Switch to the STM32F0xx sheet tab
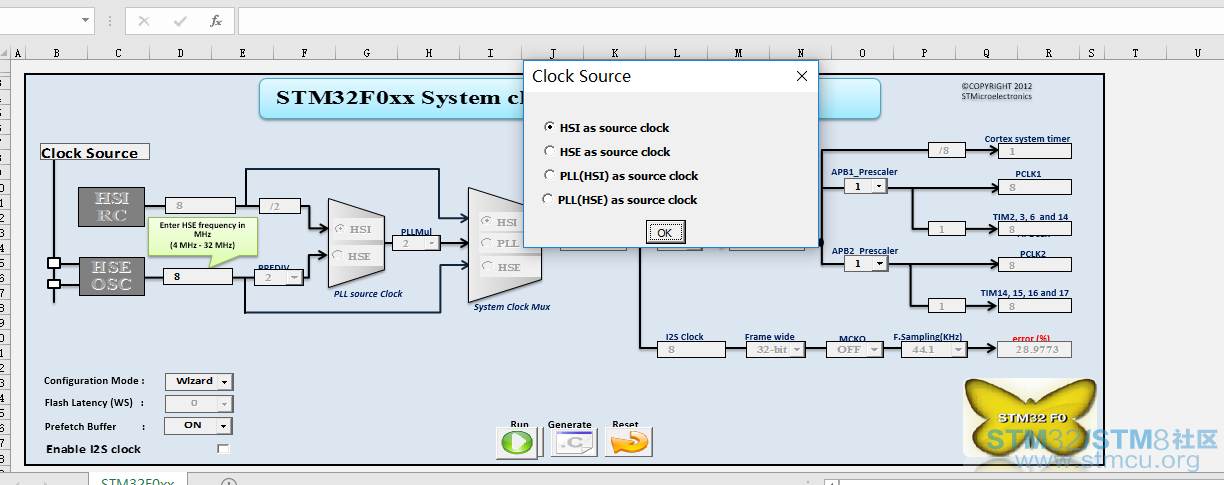 pos(138,481)
